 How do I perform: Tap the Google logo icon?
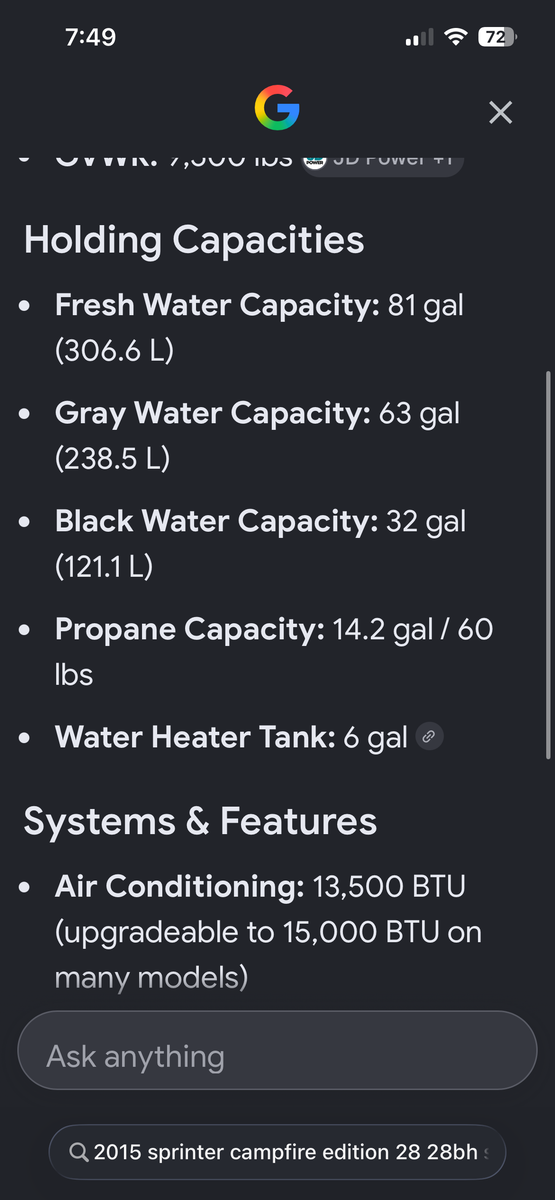(277, 108)
